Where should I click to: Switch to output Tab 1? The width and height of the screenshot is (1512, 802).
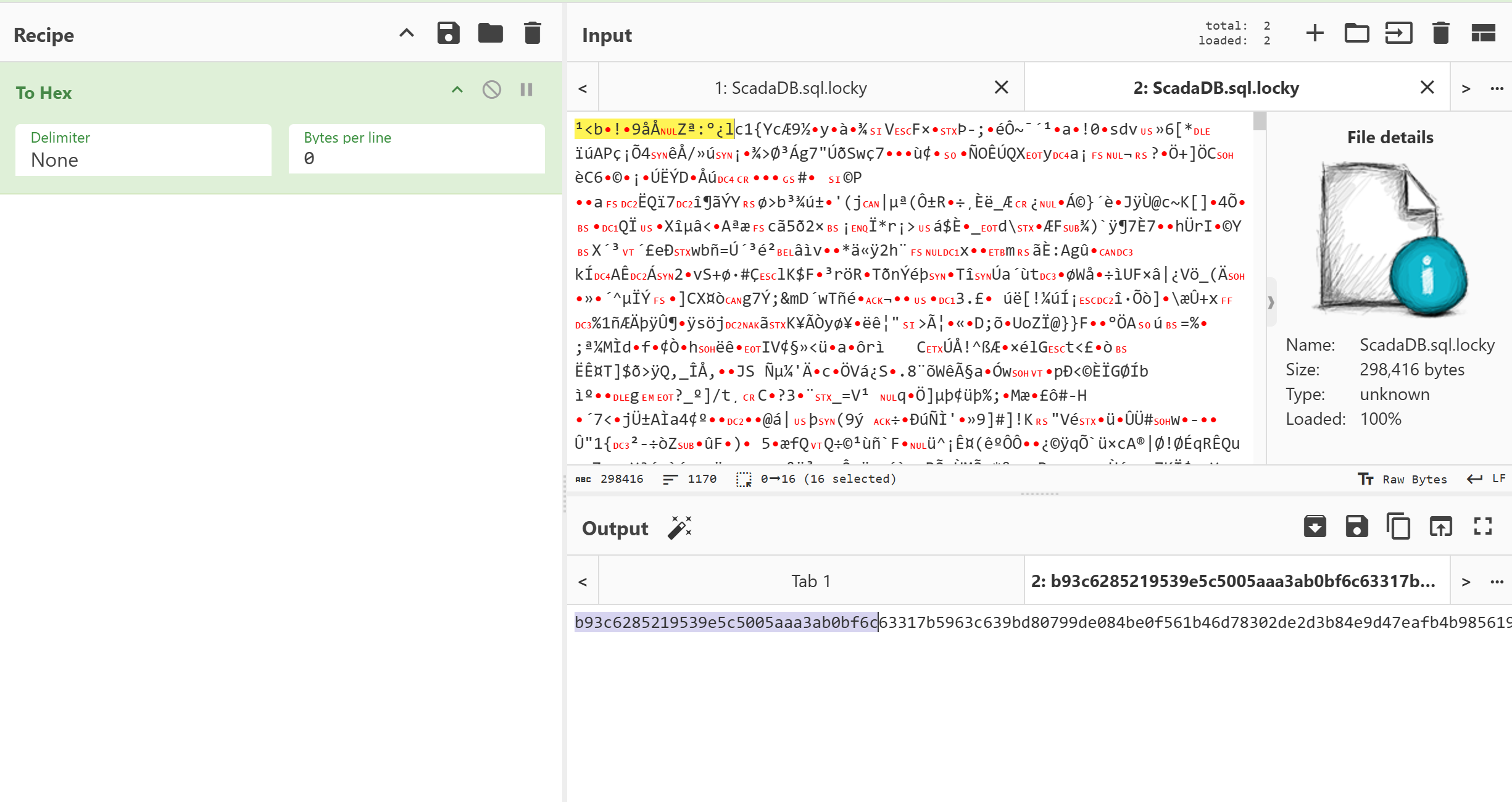point(811,582)
